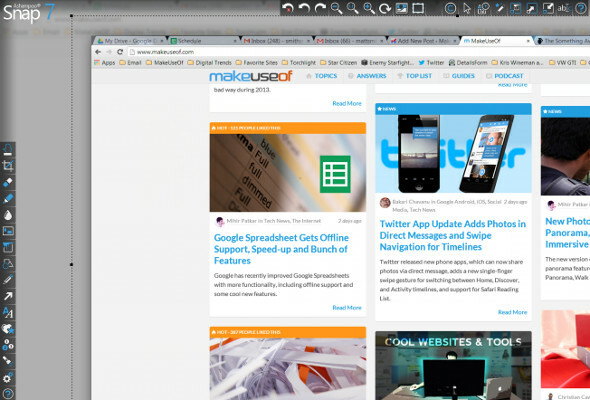Zoom out with minus magnifier
Screen dimensions: 590x400
pos(336,8)
